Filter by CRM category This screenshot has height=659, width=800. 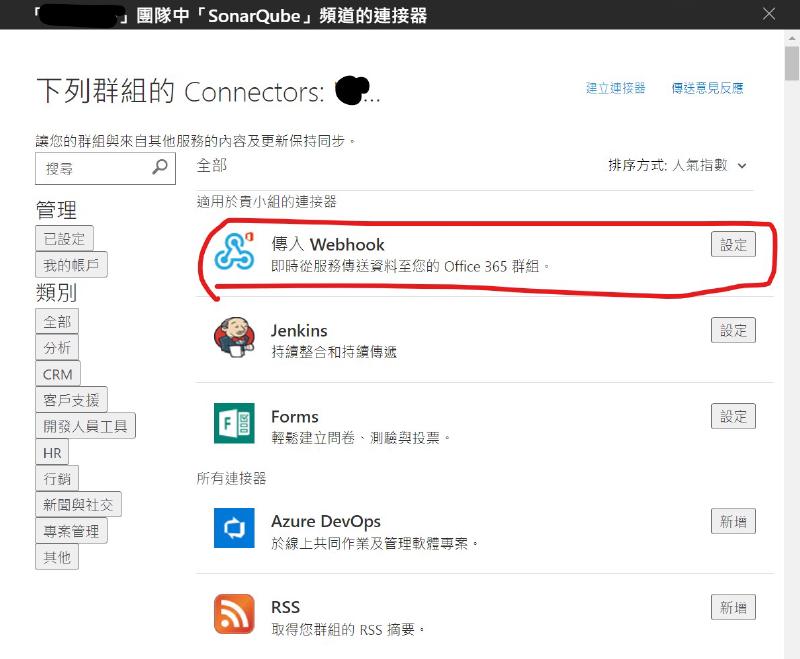[58, 374]
